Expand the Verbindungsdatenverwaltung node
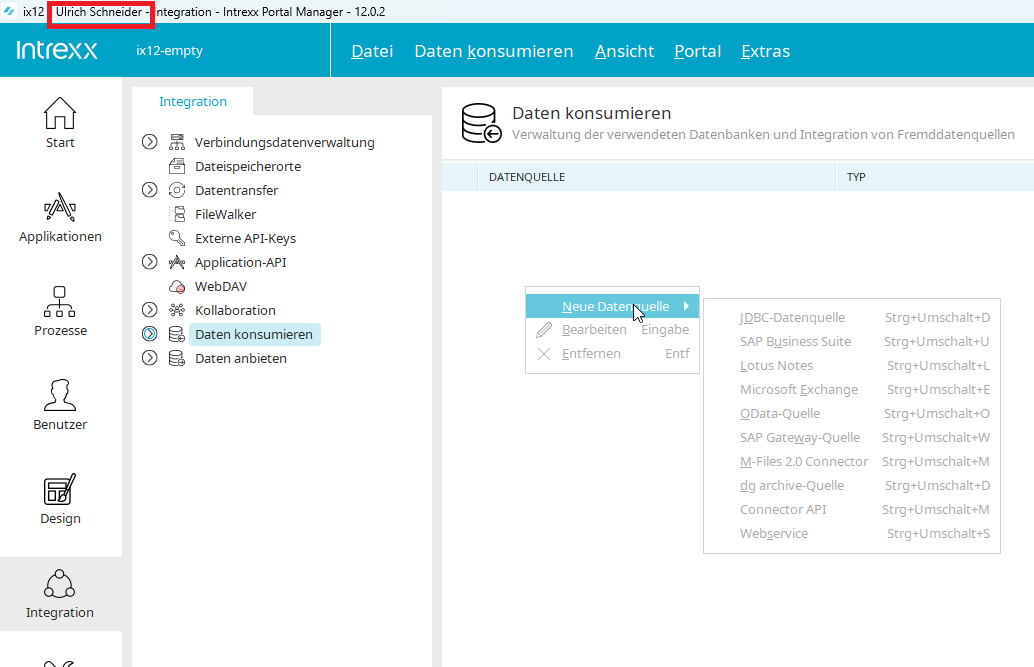 150,142
